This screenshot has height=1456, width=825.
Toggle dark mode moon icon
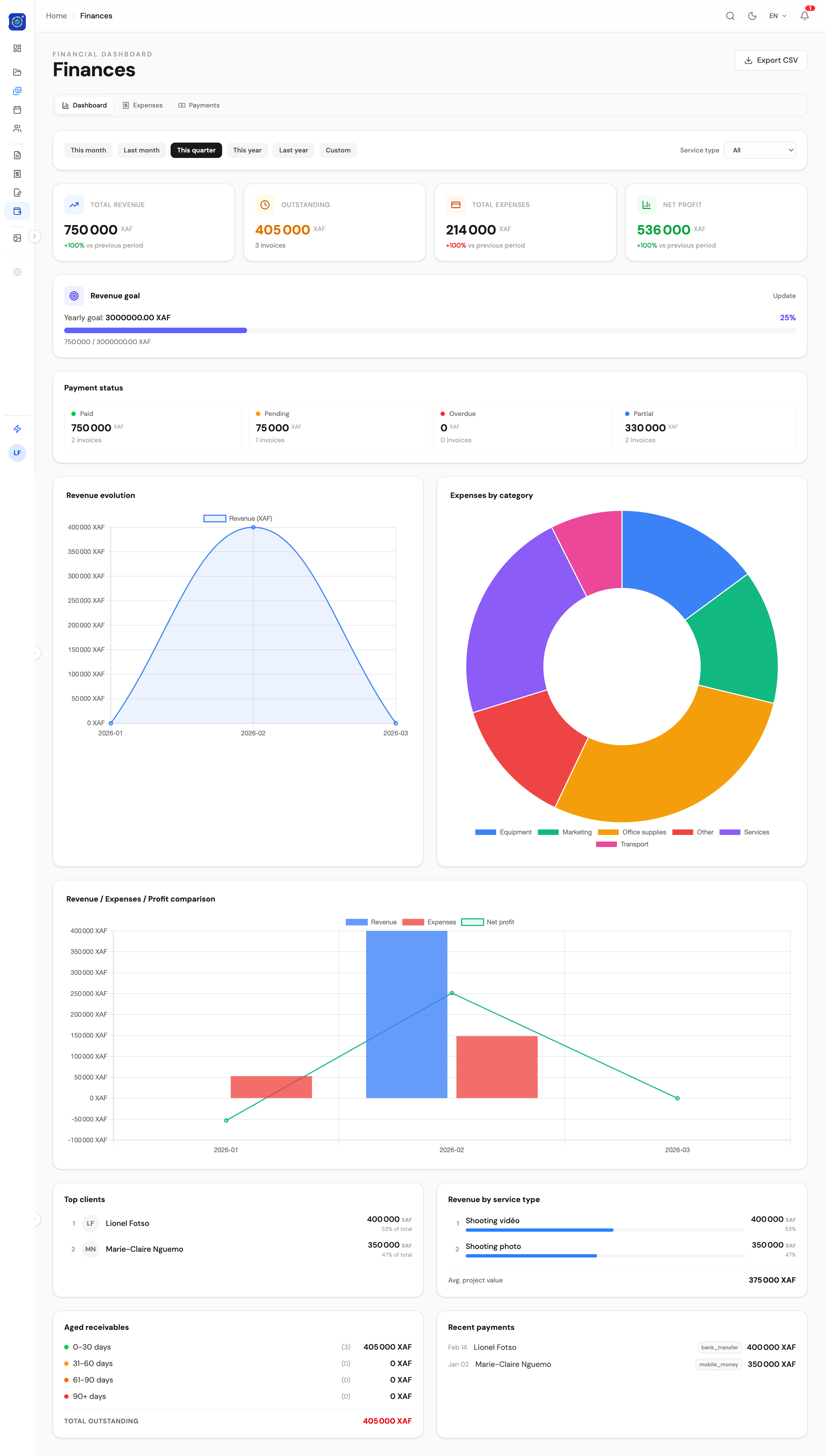point(752,16)
